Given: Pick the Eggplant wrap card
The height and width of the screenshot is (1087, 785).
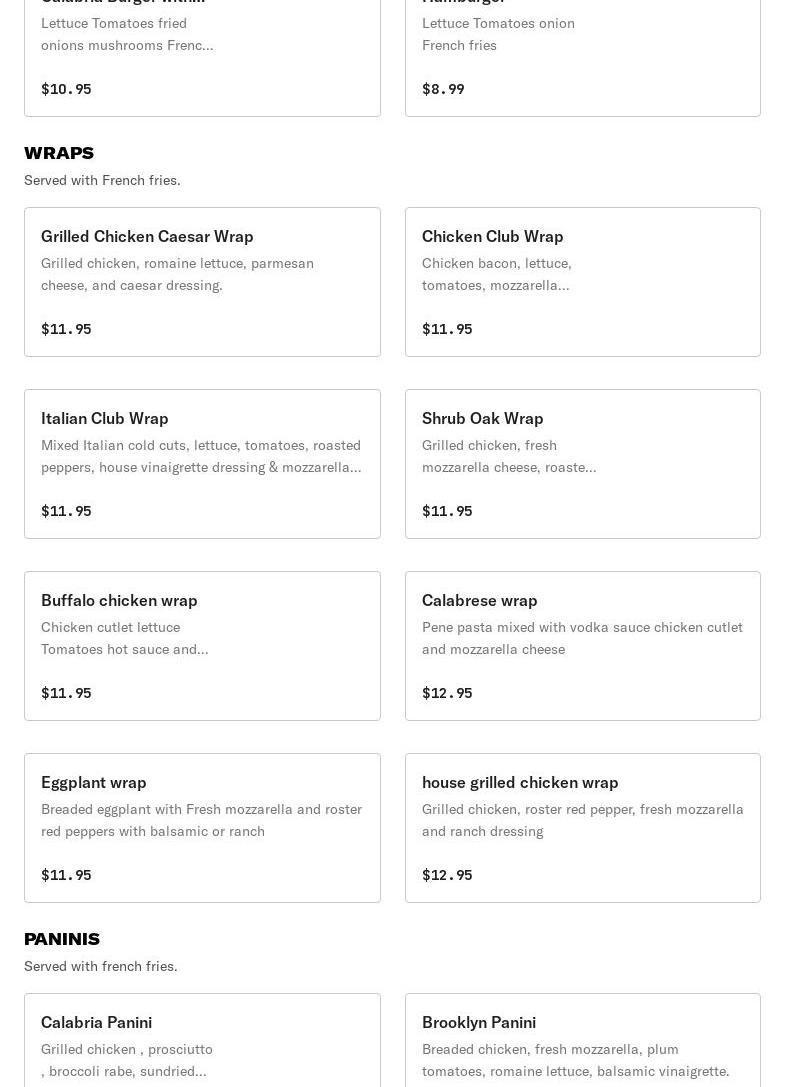Looking at the screenshot, I should click(202, 828).
